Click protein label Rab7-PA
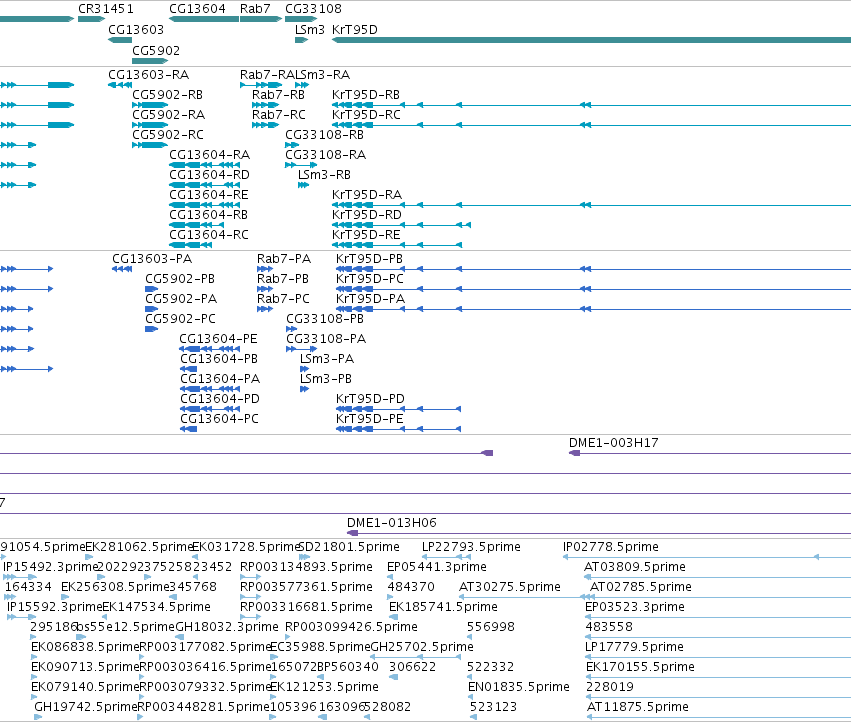Viewport: 851px width, 722px height. [x=284, y=259]
